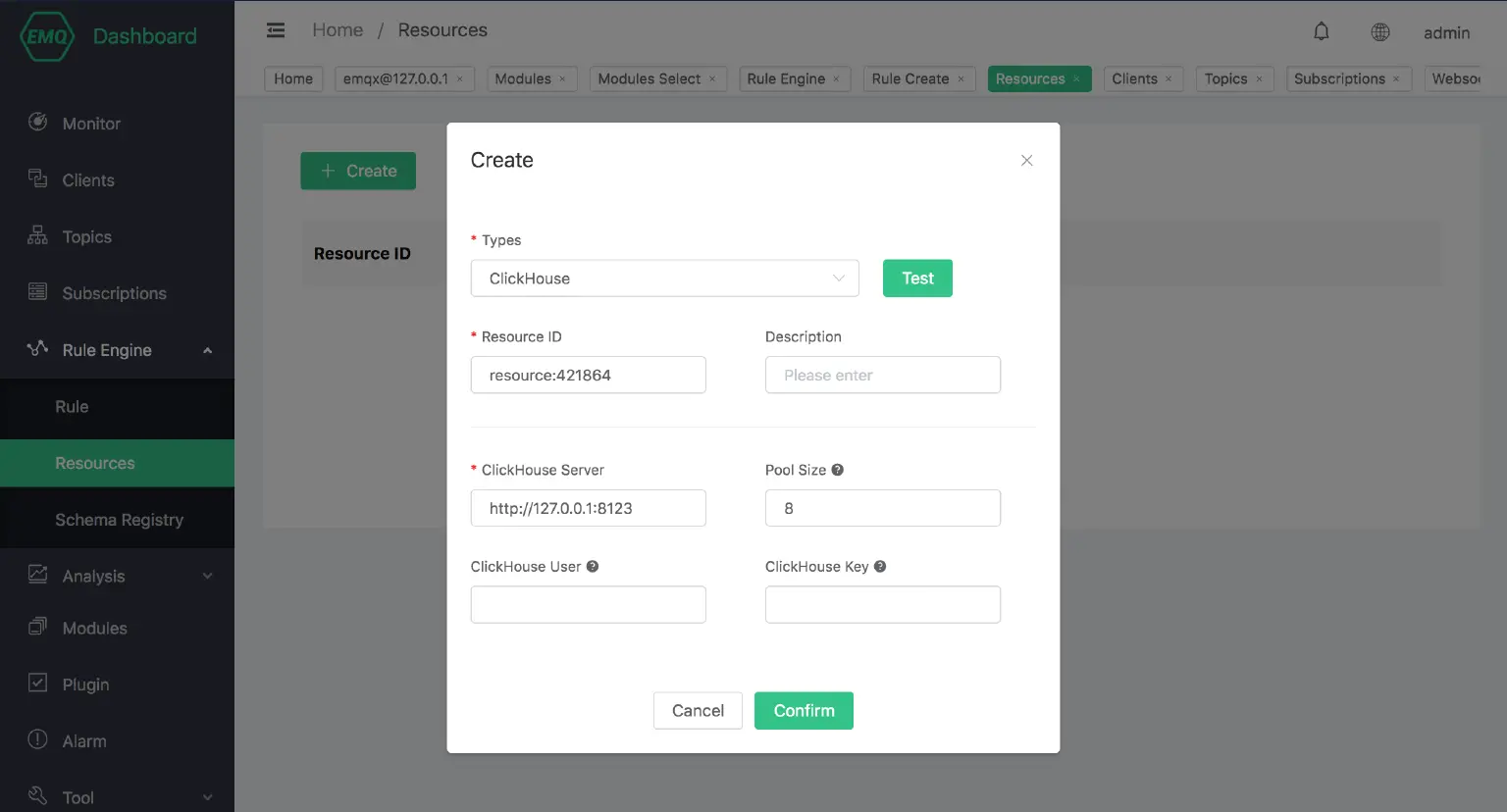
Task: Open the Types dropdown showing ClickHouse
Action: [x=664, y=279]
